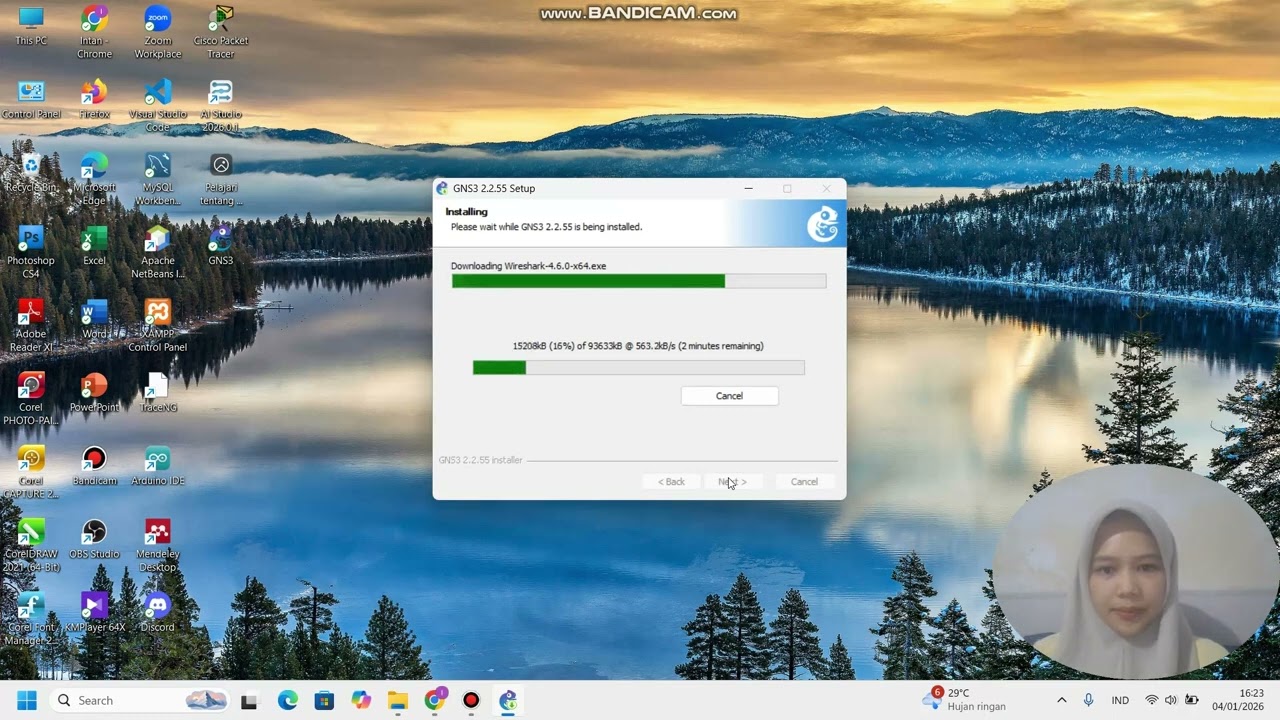Launch CorelDRAW 2021 desktop icon
The width and height of the screenshot is (1280, 720).
click(31, 545)
